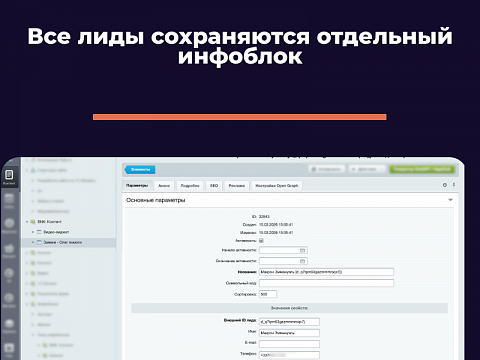Click the green button in the top toolbar

pyautogui.click(x=422, y=169)
